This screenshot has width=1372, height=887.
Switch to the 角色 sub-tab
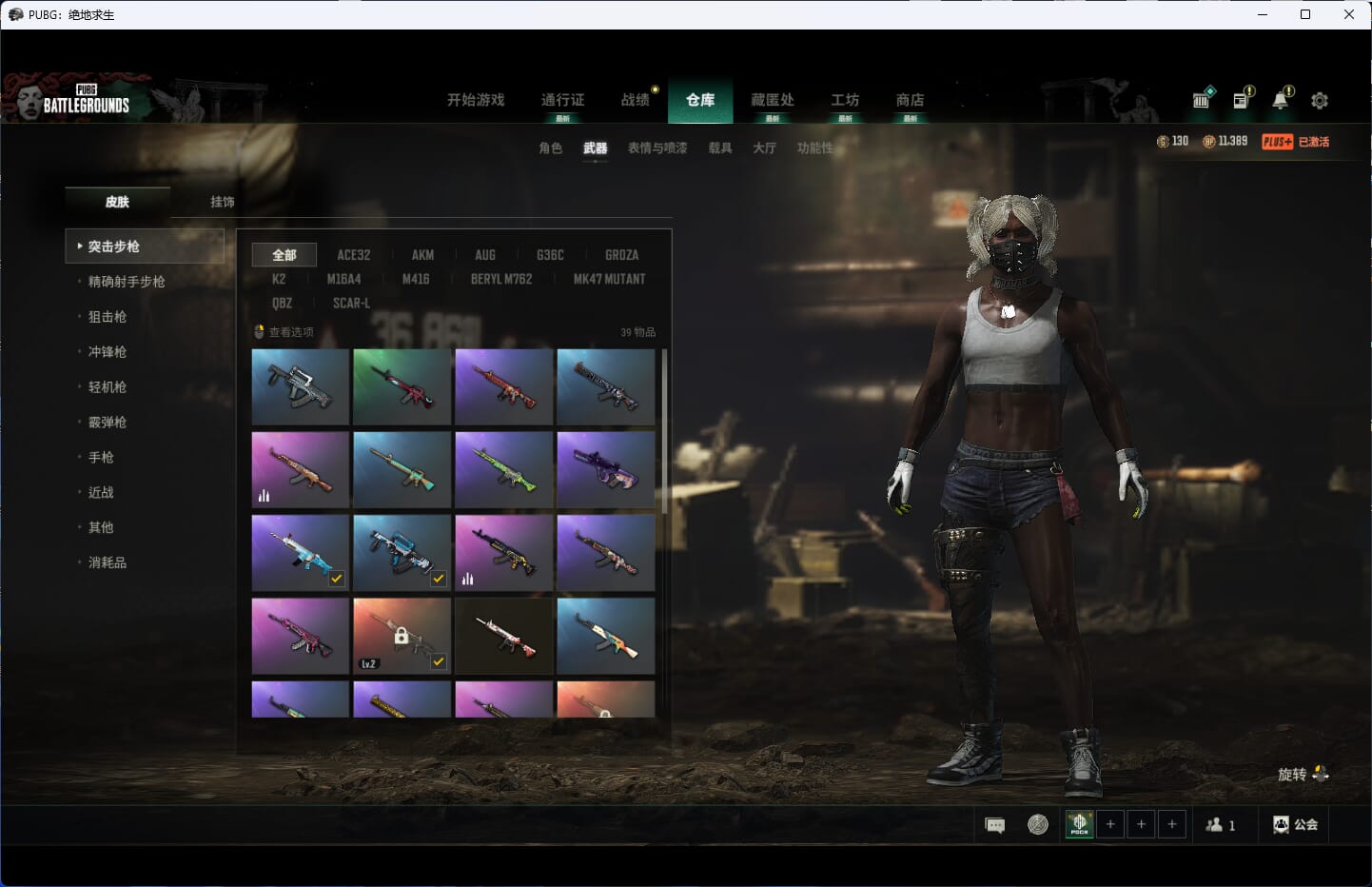pos(551,148)
